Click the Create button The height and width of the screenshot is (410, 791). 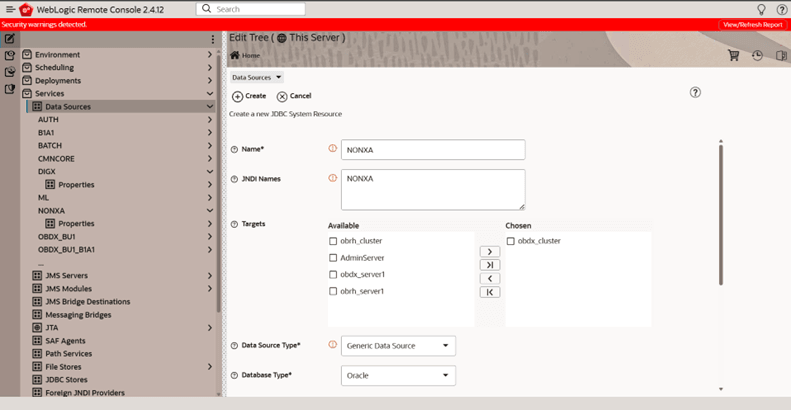249,96
